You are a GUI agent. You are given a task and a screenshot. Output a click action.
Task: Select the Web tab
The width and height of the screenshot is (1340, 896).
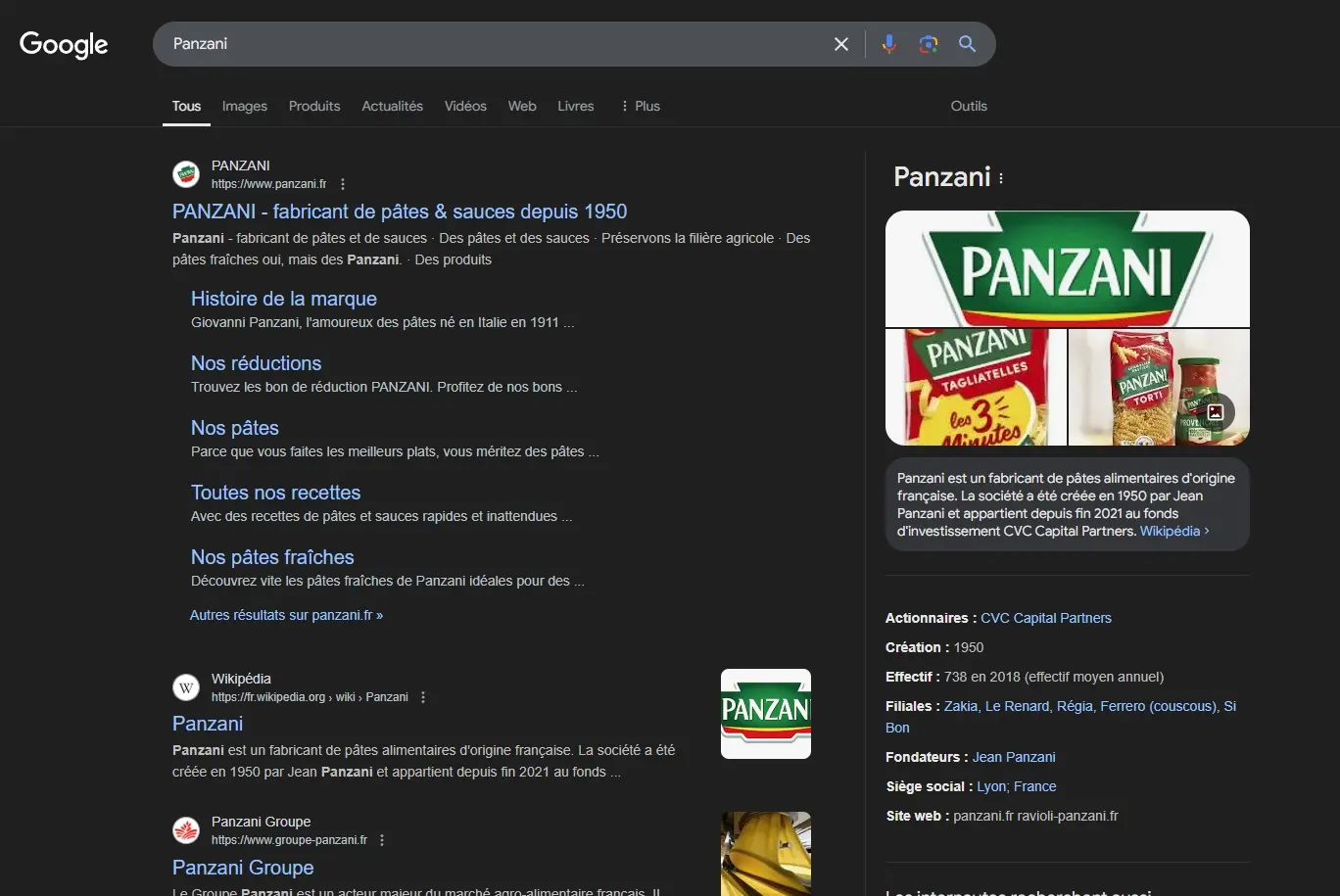(522, 106)
